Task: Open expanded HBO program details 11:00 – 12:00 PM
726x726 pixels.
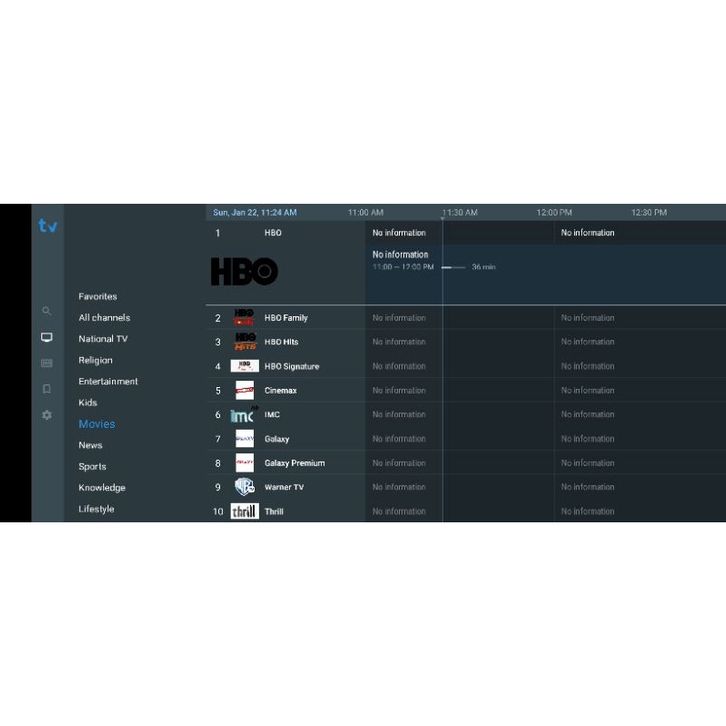Action: click(545, 275)
